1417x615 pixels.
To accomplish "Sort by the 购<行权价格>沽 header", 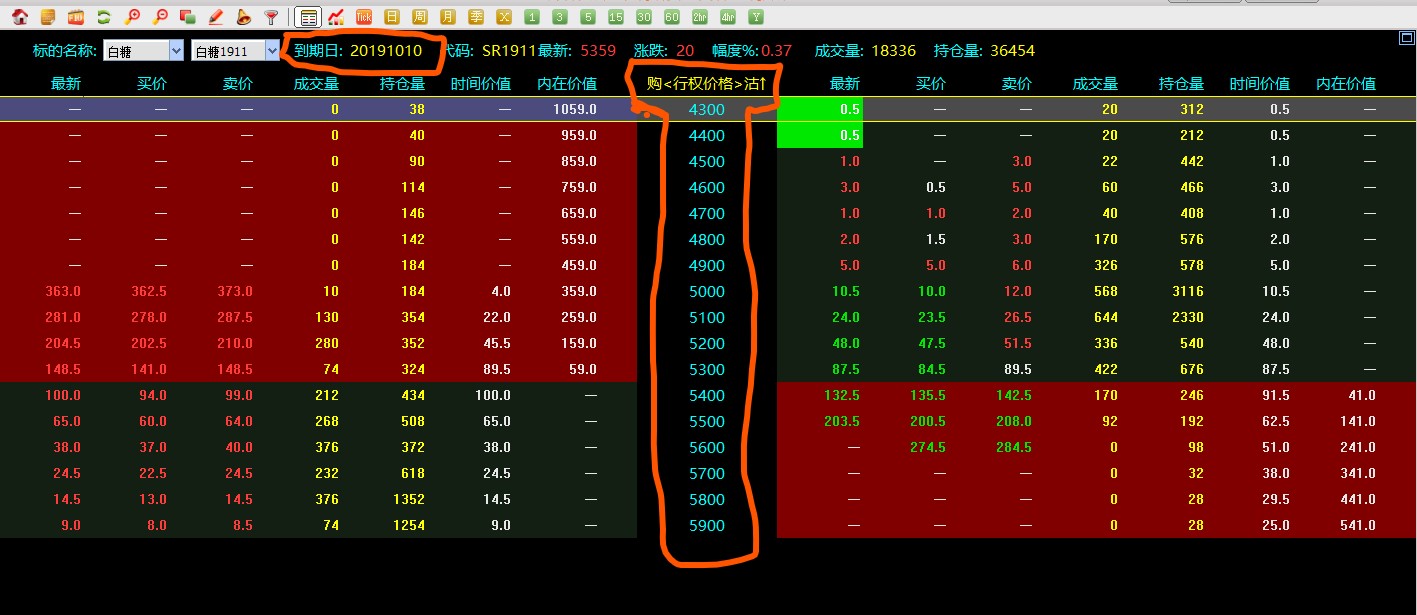I will click(x=706, y=84).
